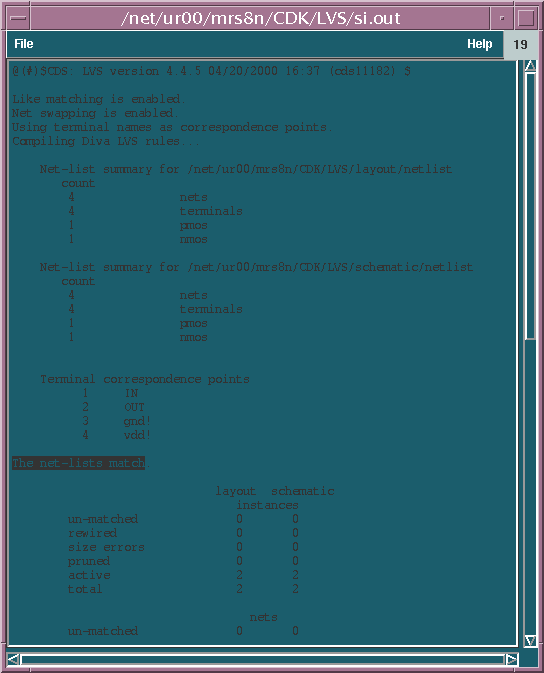Click the iconify dot button in title bar
Screen dimensions: 544x673
tap(502, 18)
